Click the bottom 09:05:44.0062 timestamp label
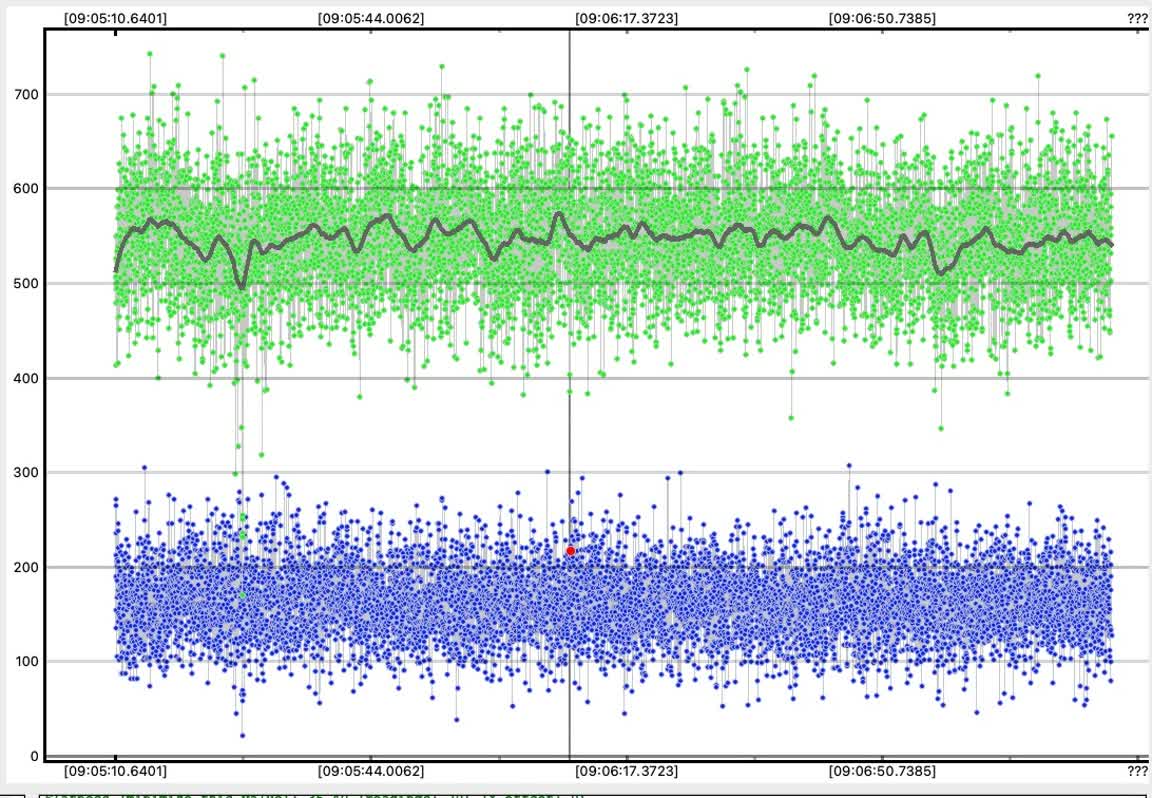The height and width of the screenshot is (798, 1152). point(371,771)
